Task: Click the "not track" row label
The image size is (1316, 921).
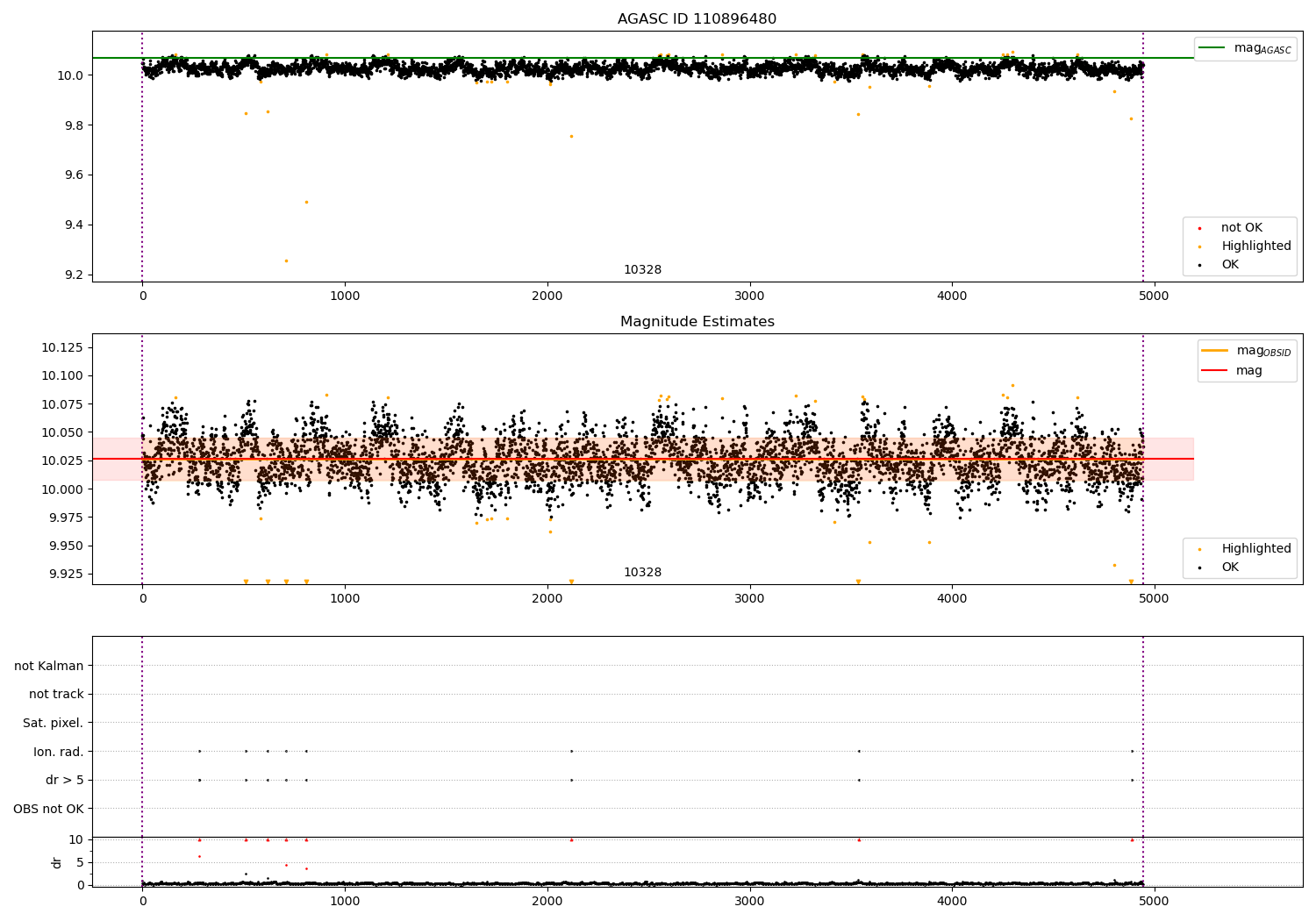Action: coord(56,695)
